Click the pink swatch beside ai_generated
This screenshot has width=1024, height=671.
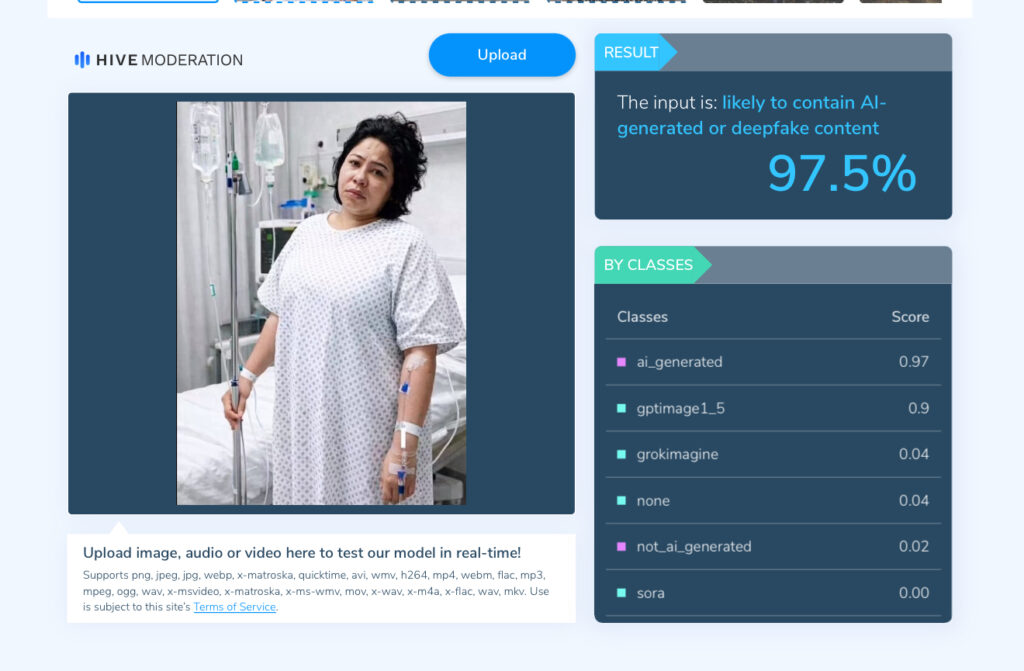pyautogui.click(x=622, y=362)
